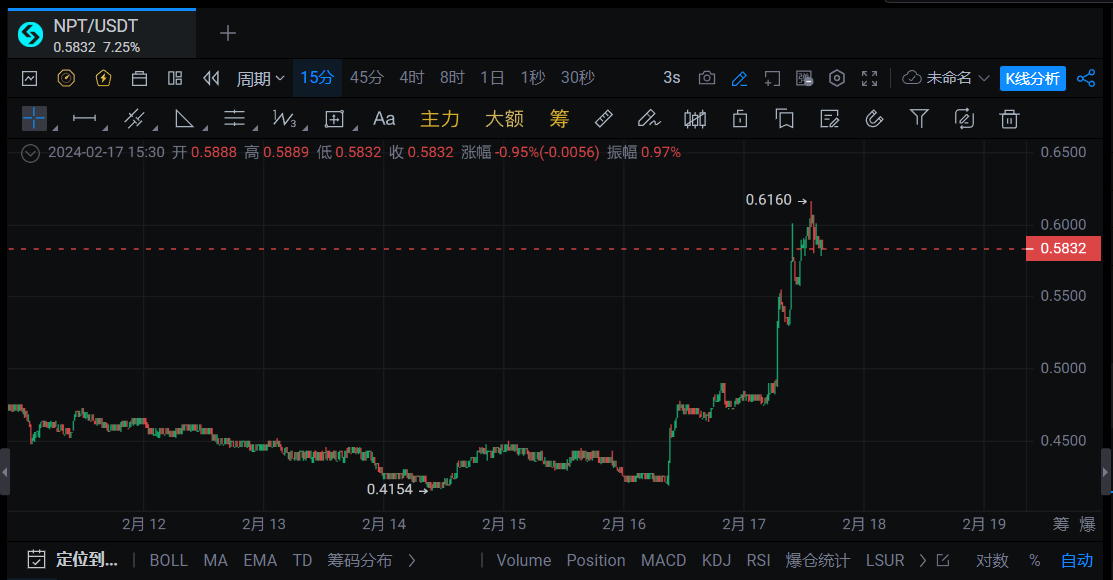Select the magnet snap tool
This screenshot has width=1113, height=580.
pos(873,119)
